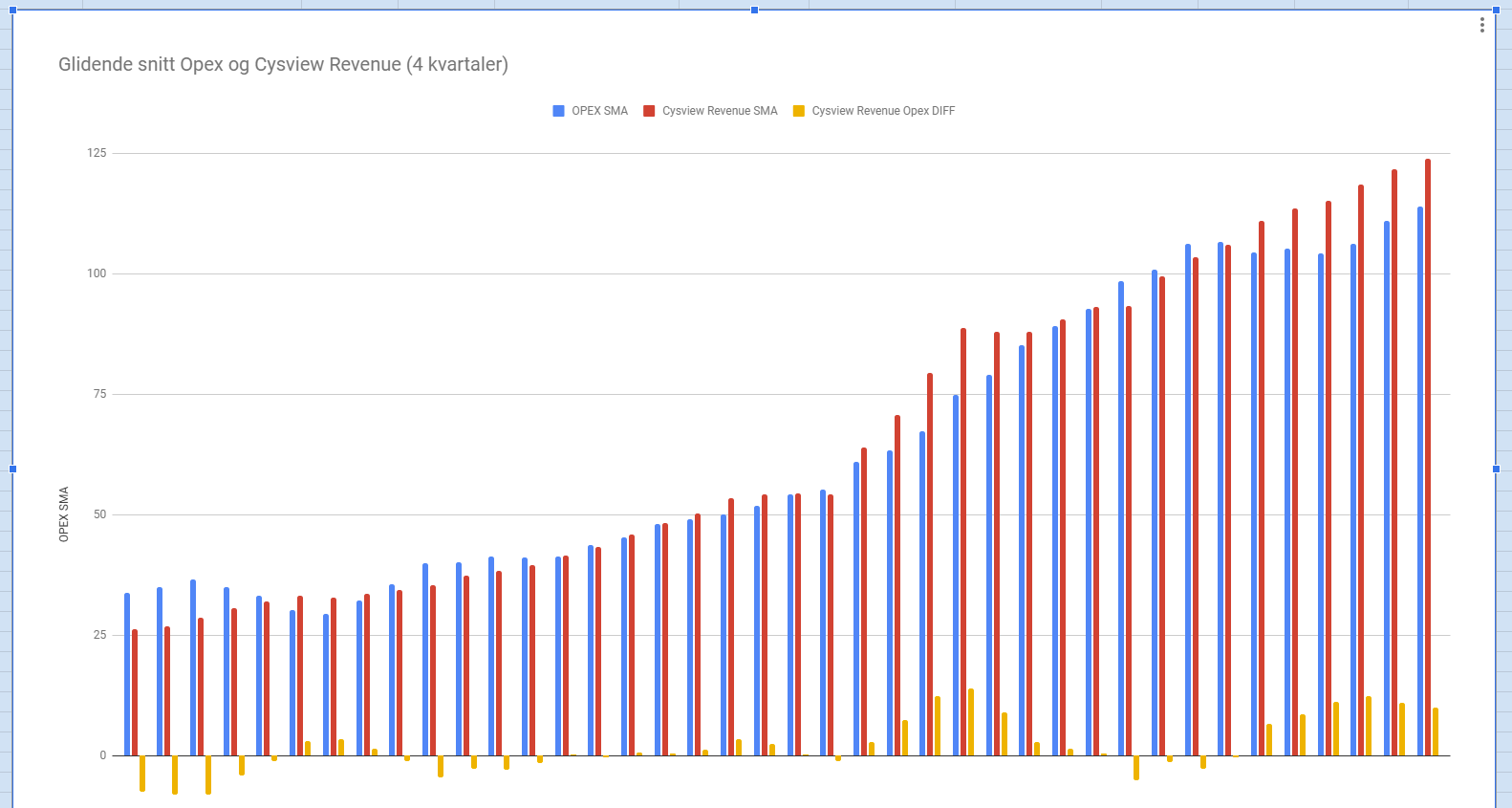Click the top-right chart resize handle
Image resolution: width=1512 pixels, height=808 pixels.
(x=1496, y=10)
